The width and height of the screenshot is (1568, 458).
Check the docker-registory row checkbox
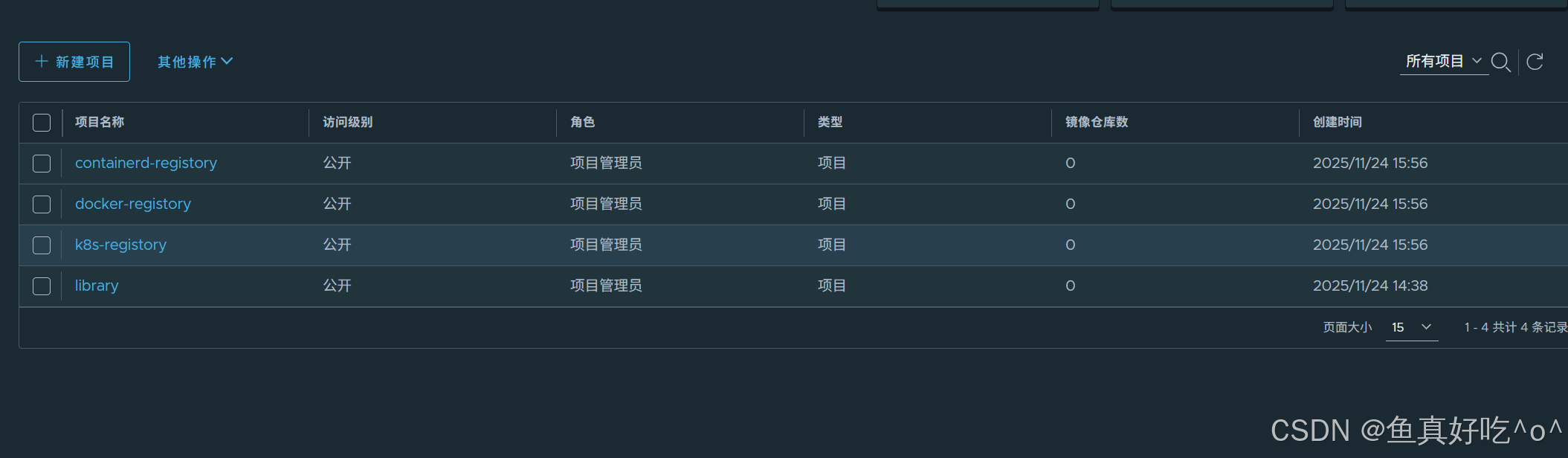(42, 204)
